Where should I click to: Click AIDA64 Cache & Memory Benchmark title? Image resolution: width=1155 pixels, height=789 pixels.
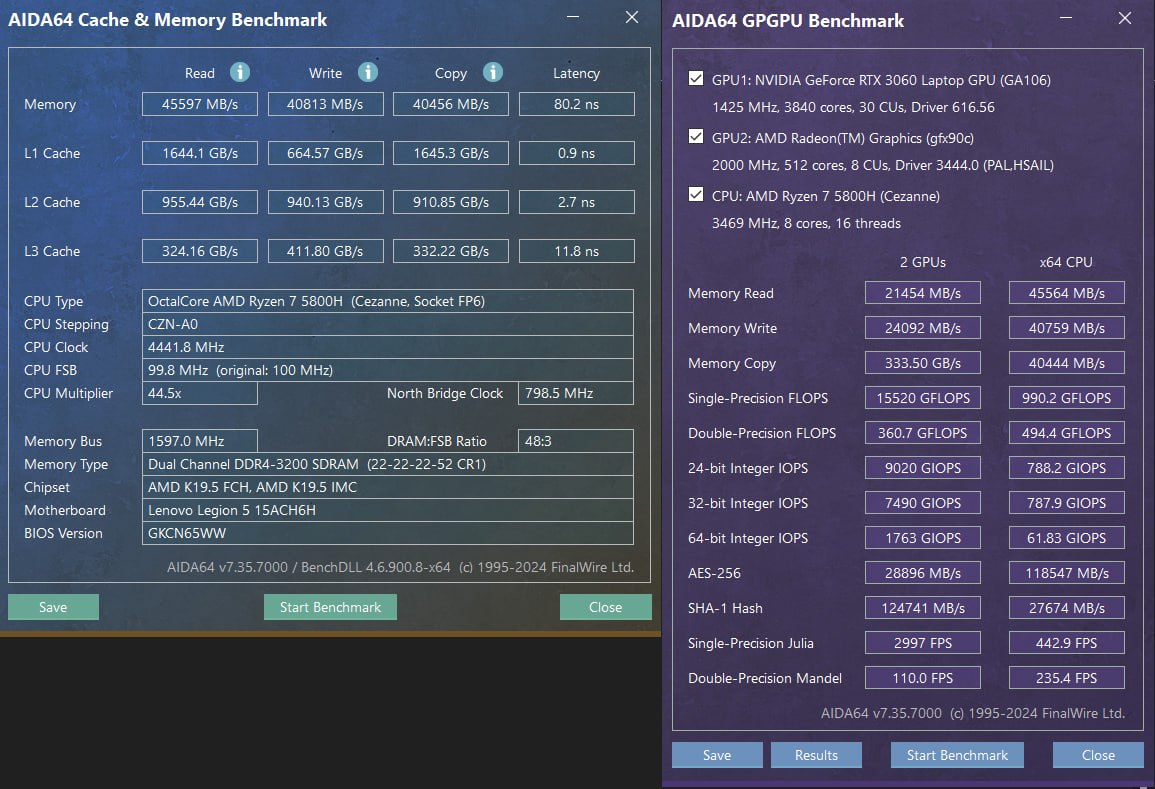coord(167,20)
